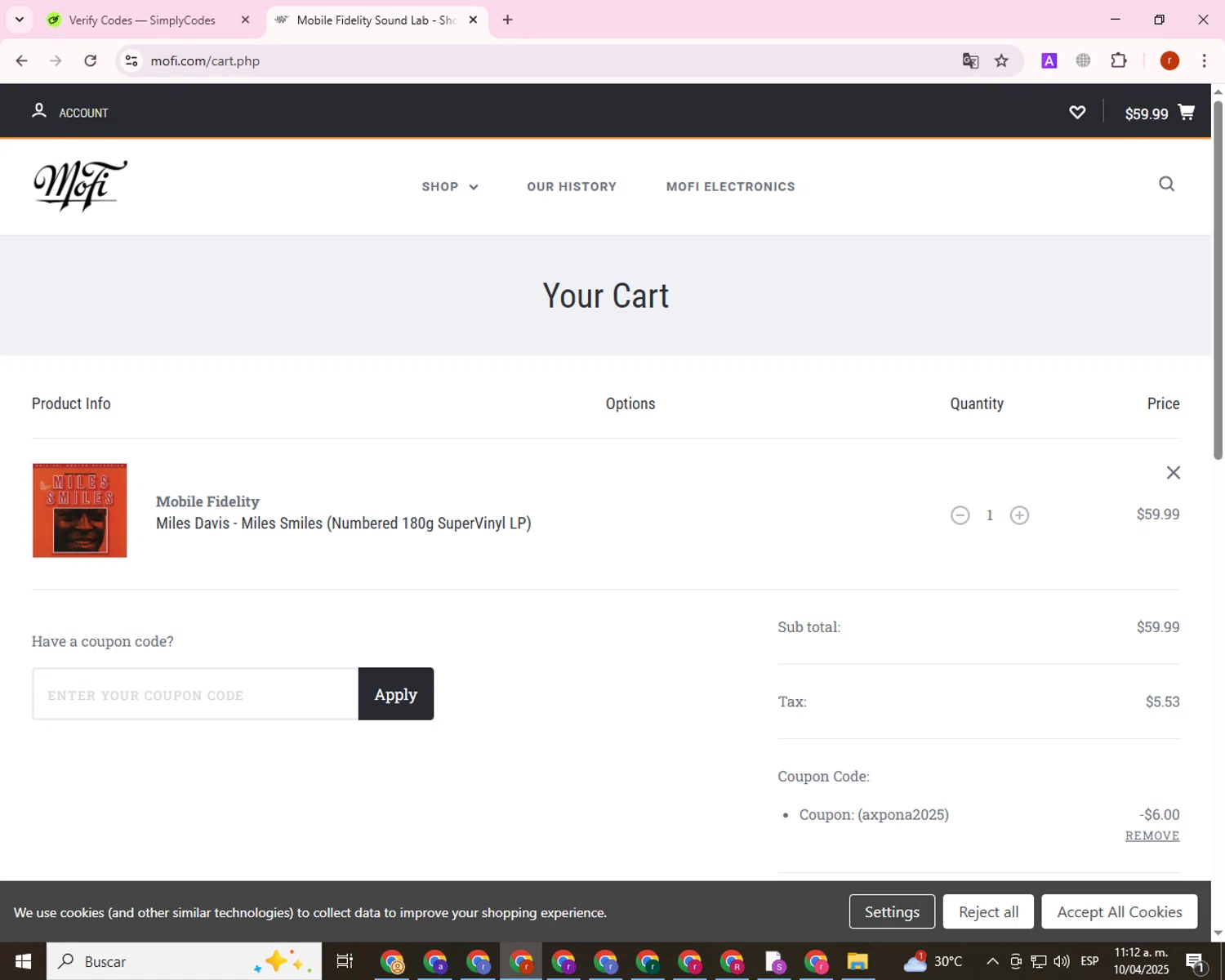This screenshot has height=980, width=1225.
Task: Click the Quantity column header
Action: click(977, 403)
